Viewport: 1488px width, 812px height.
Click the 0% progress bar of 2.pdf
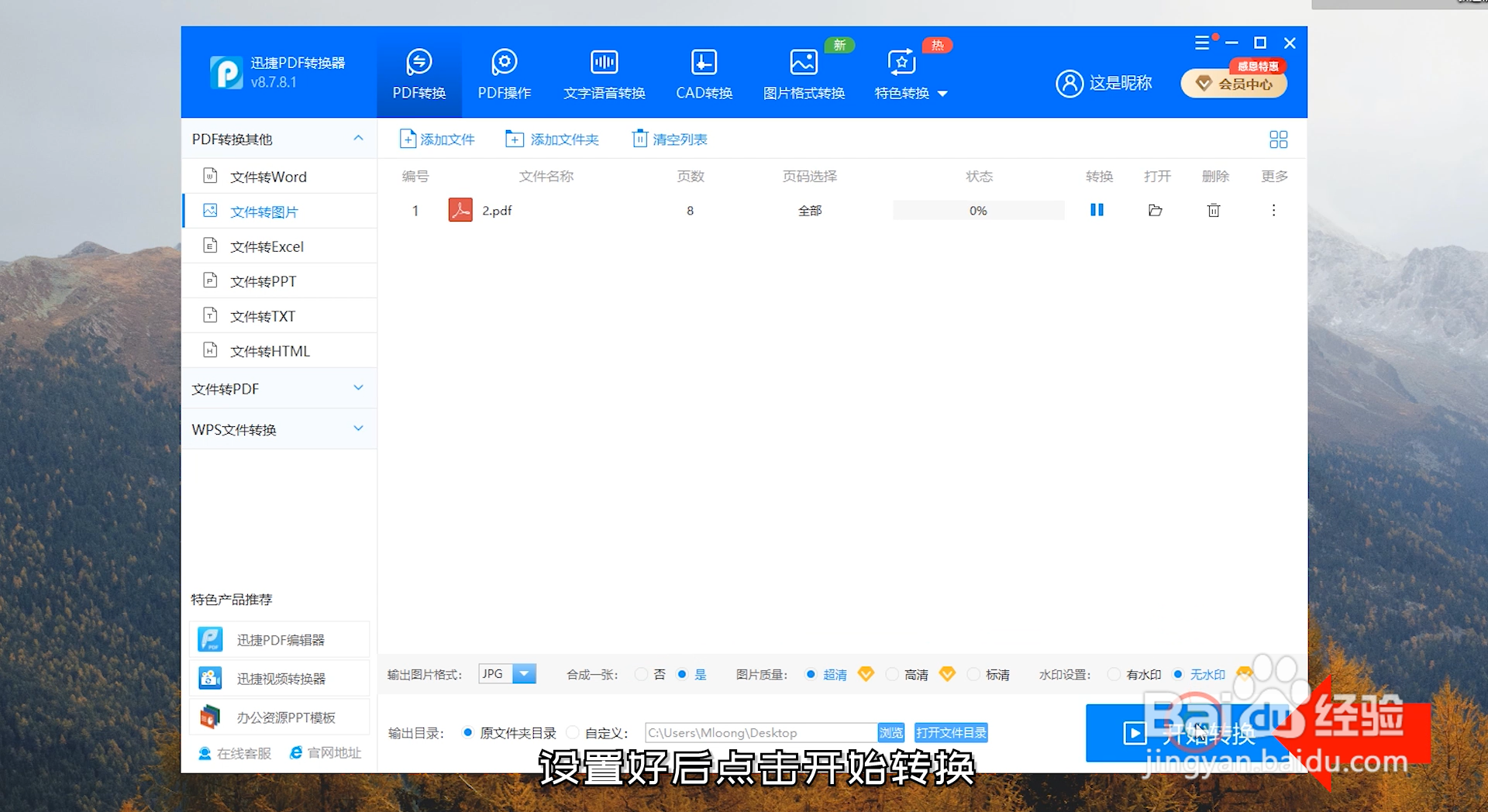coord(978,210)
